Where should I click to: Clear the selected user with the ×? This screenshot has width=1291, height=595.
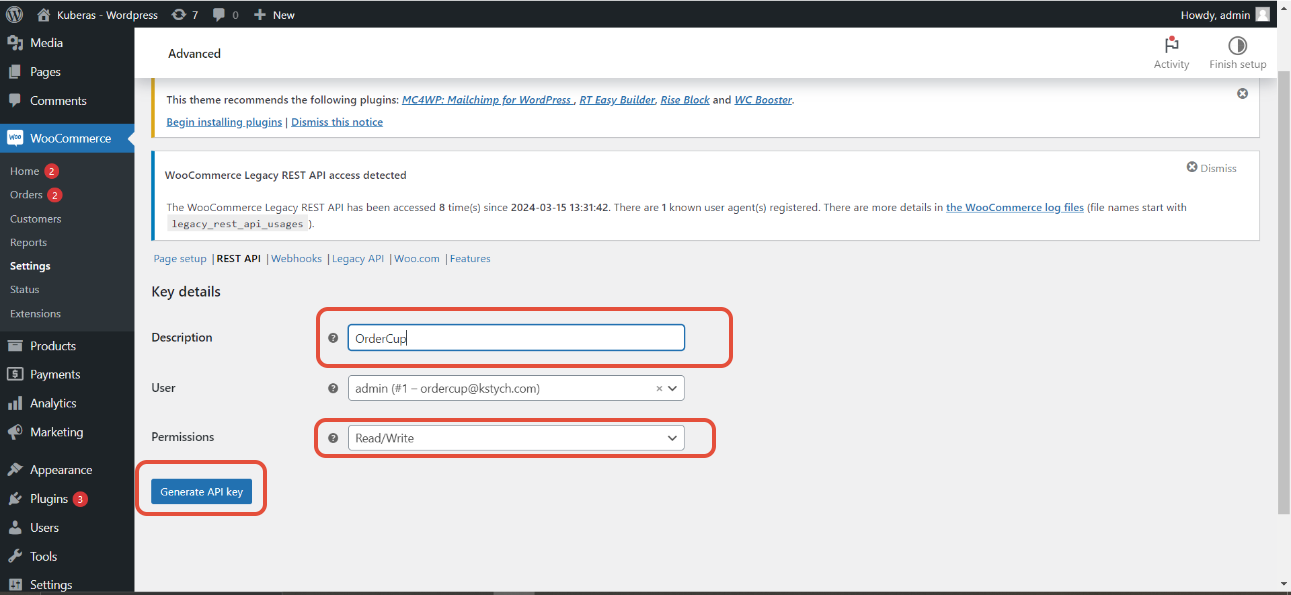point(659,388)
